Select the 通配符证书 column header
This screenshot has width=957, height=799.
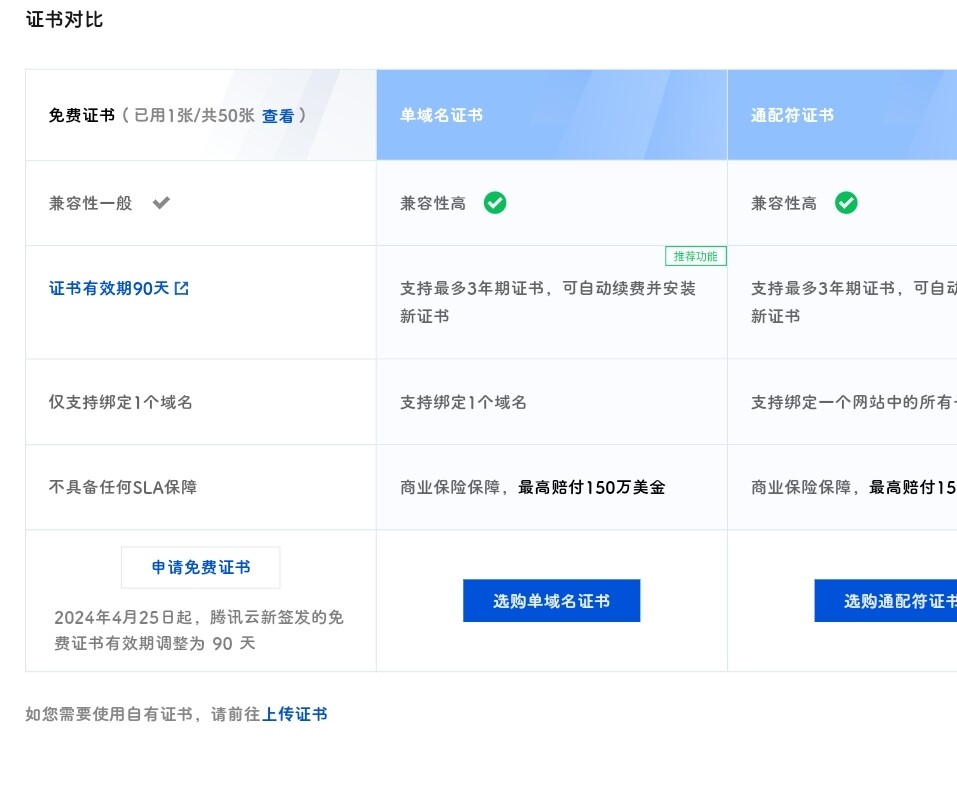(793, 115)
